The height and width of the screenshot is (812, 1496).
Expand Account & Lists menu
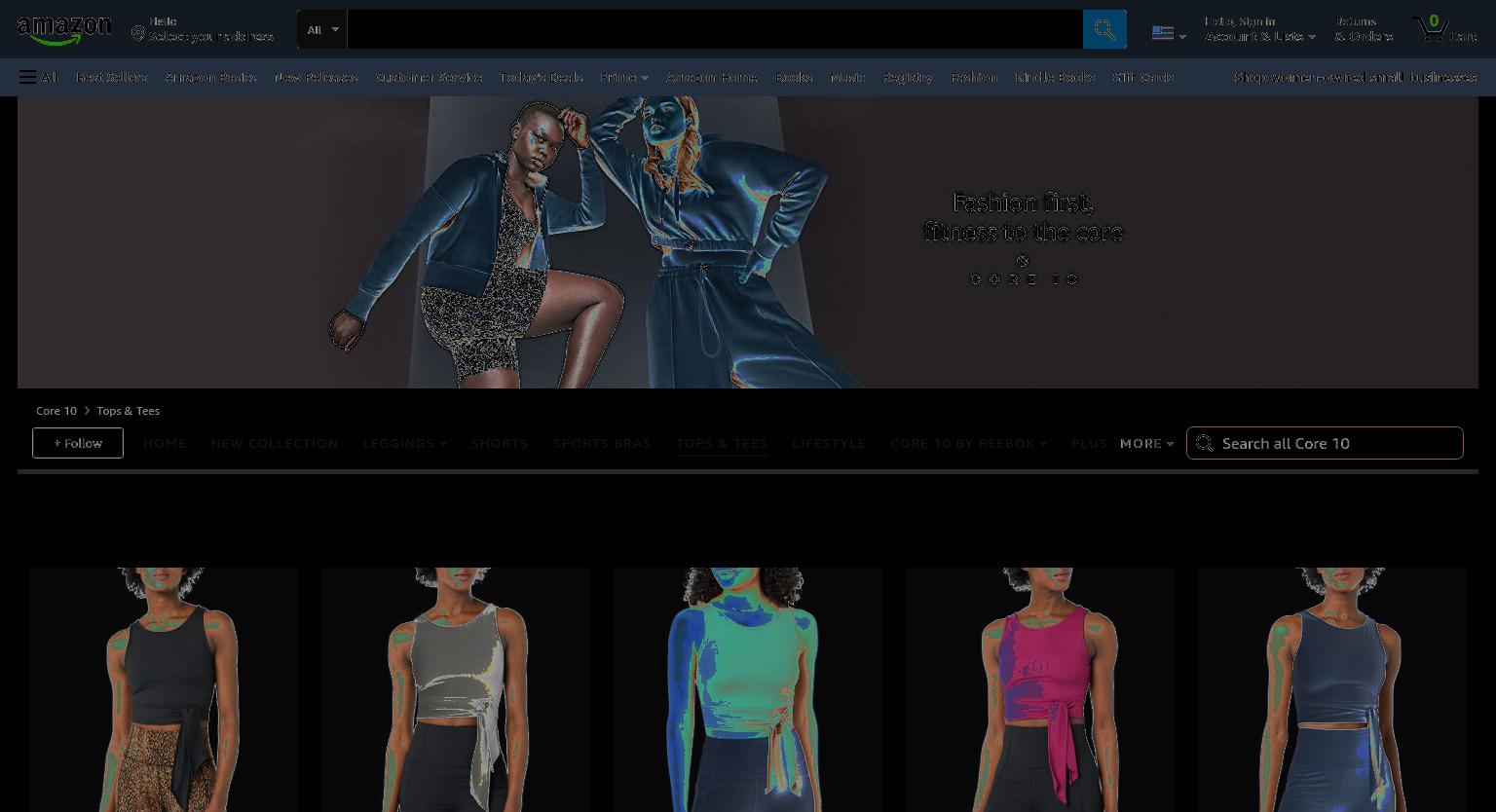(1260, 29)
